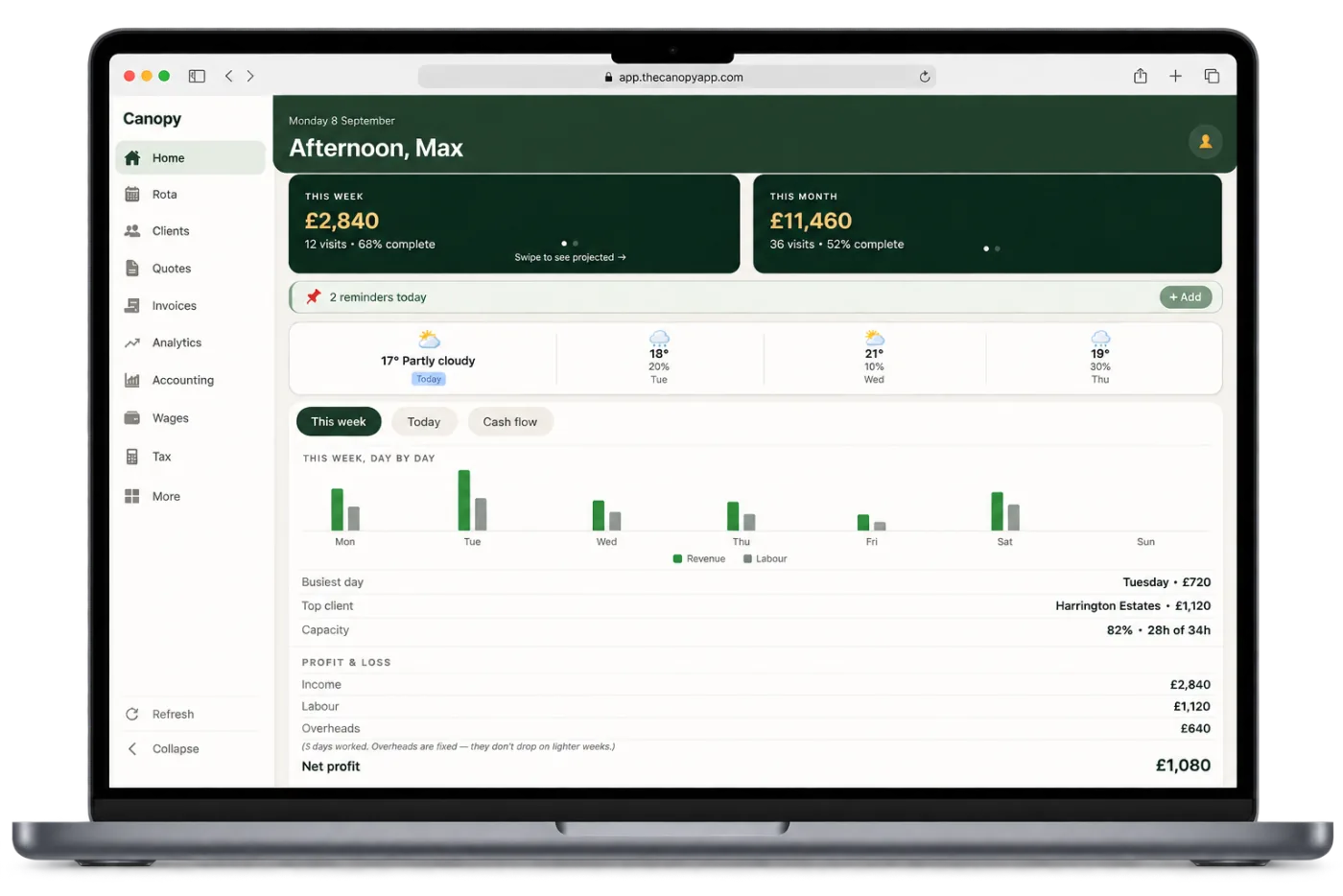The width and height of the screenshot is (1343, 896).
Task: Show the tab overview icon
Action: click(1212, 76)
